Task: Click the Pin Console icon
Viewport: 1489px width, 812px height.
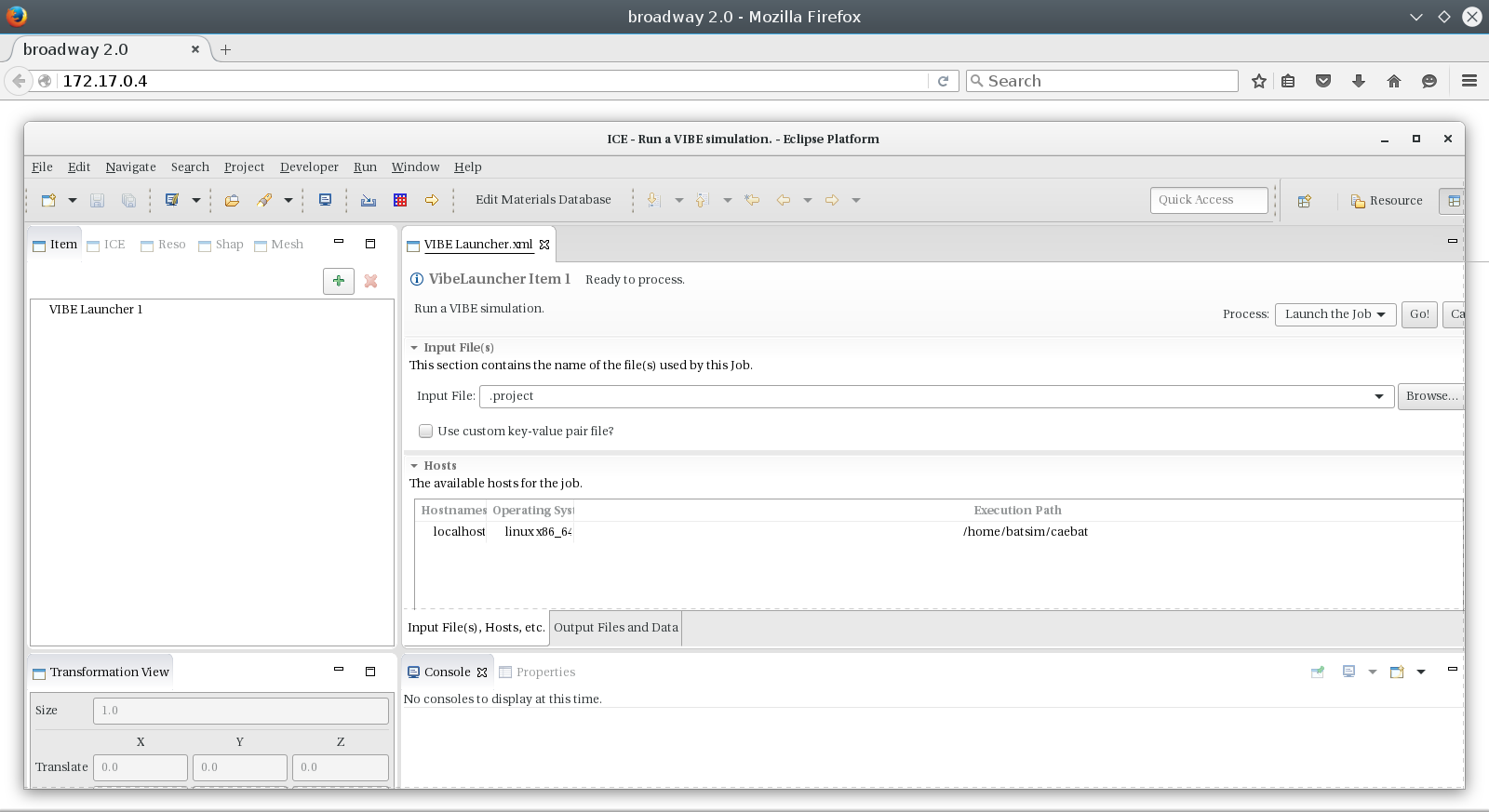Action: [1318, 672]
